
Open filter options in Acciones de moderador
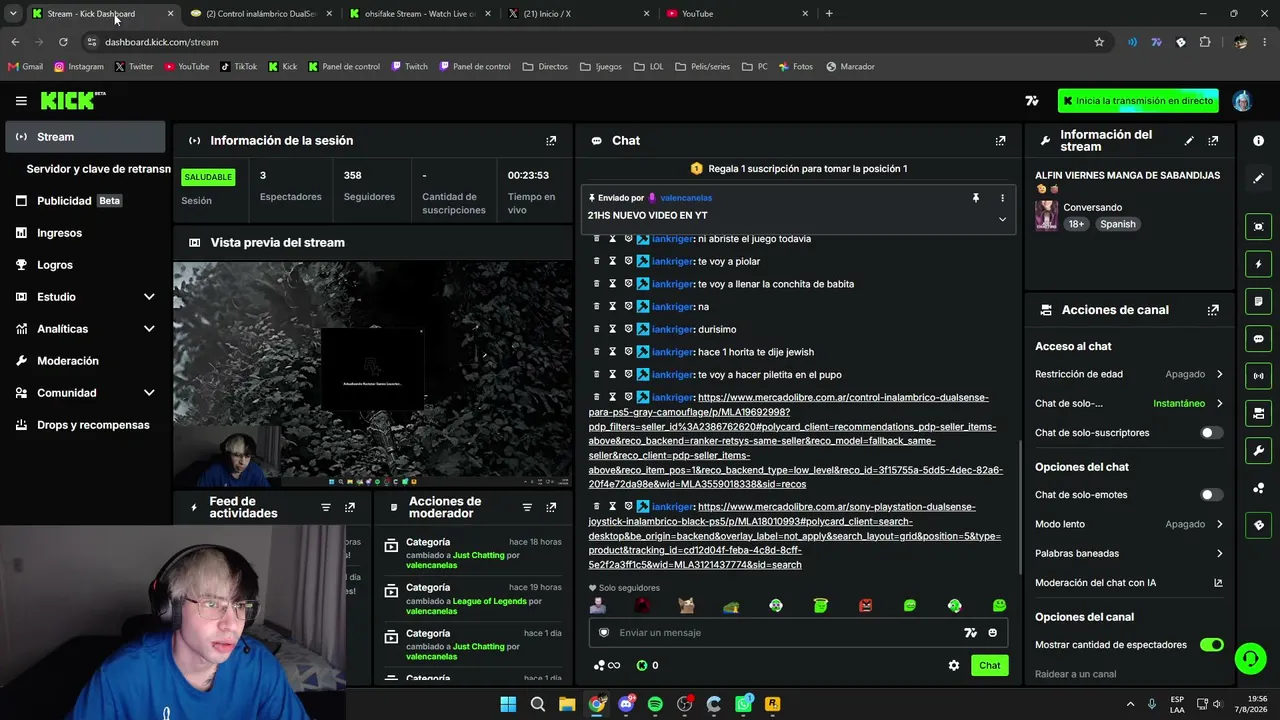point(527,508)
